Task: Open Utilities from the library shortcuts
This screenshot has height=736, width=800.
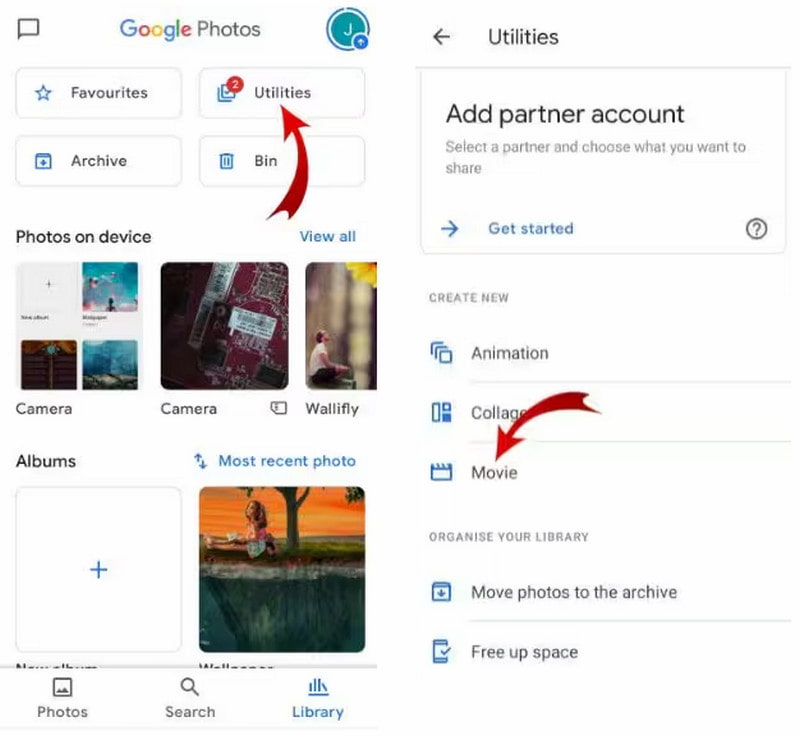Action: 282,93
